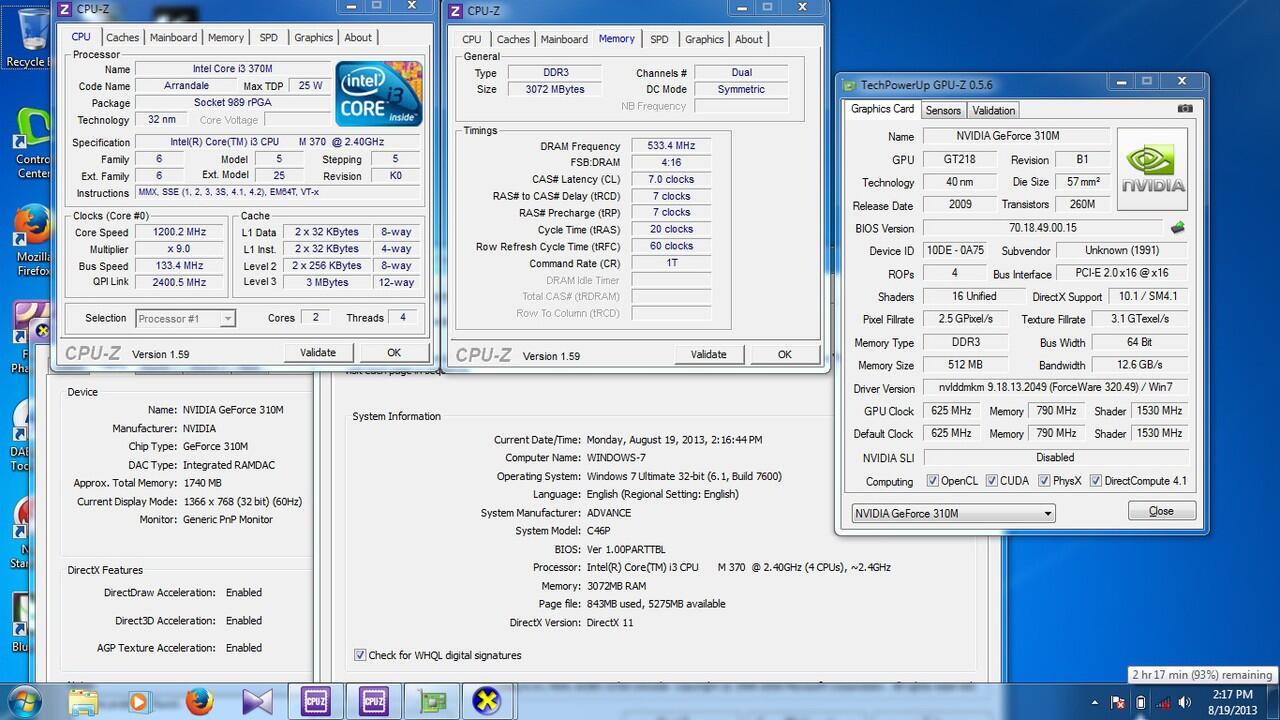Click the battery icon in system tray
This screenshot has height=720, width=1280.
click(1141, 703)
